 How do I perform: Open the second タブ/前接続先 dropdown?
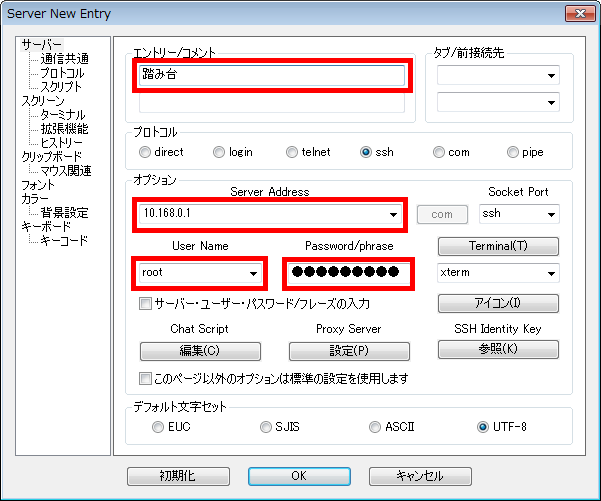[551, 102]
